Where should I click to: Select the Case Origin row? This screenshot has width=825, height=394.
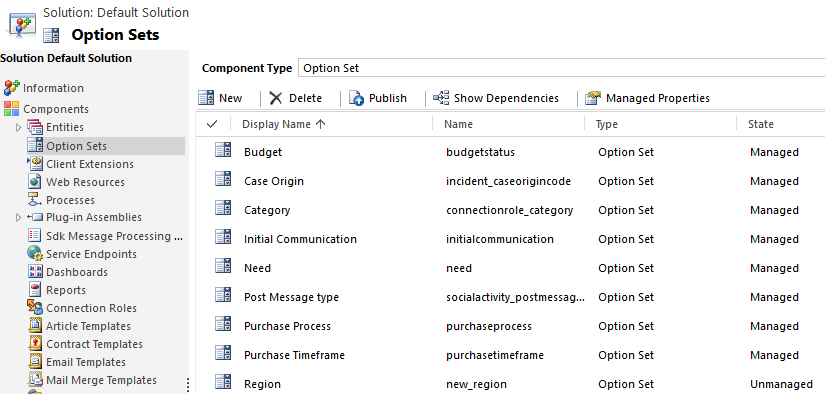click(510, 181)
